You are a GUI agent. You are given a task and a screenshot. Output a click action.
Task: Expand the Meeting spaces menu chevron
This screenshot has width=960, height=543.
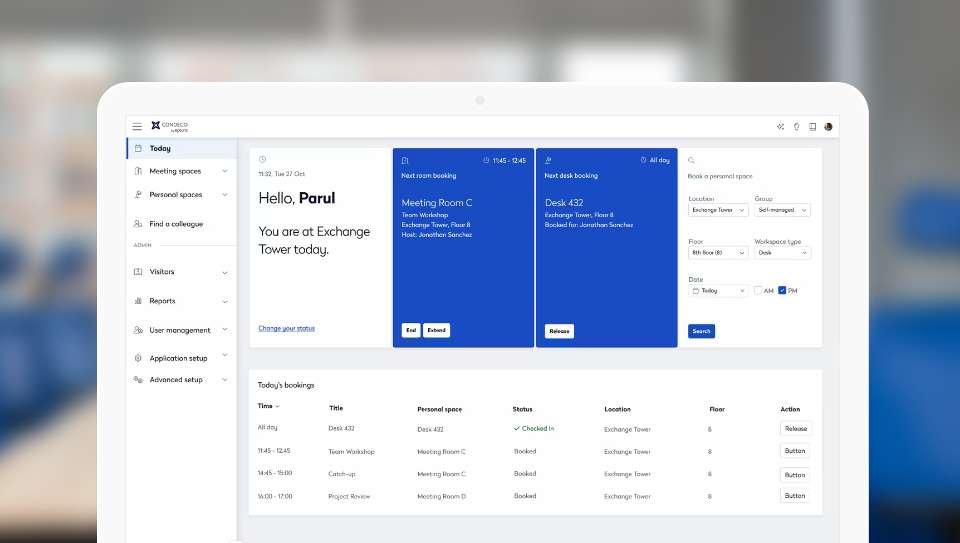click(224, 171)
